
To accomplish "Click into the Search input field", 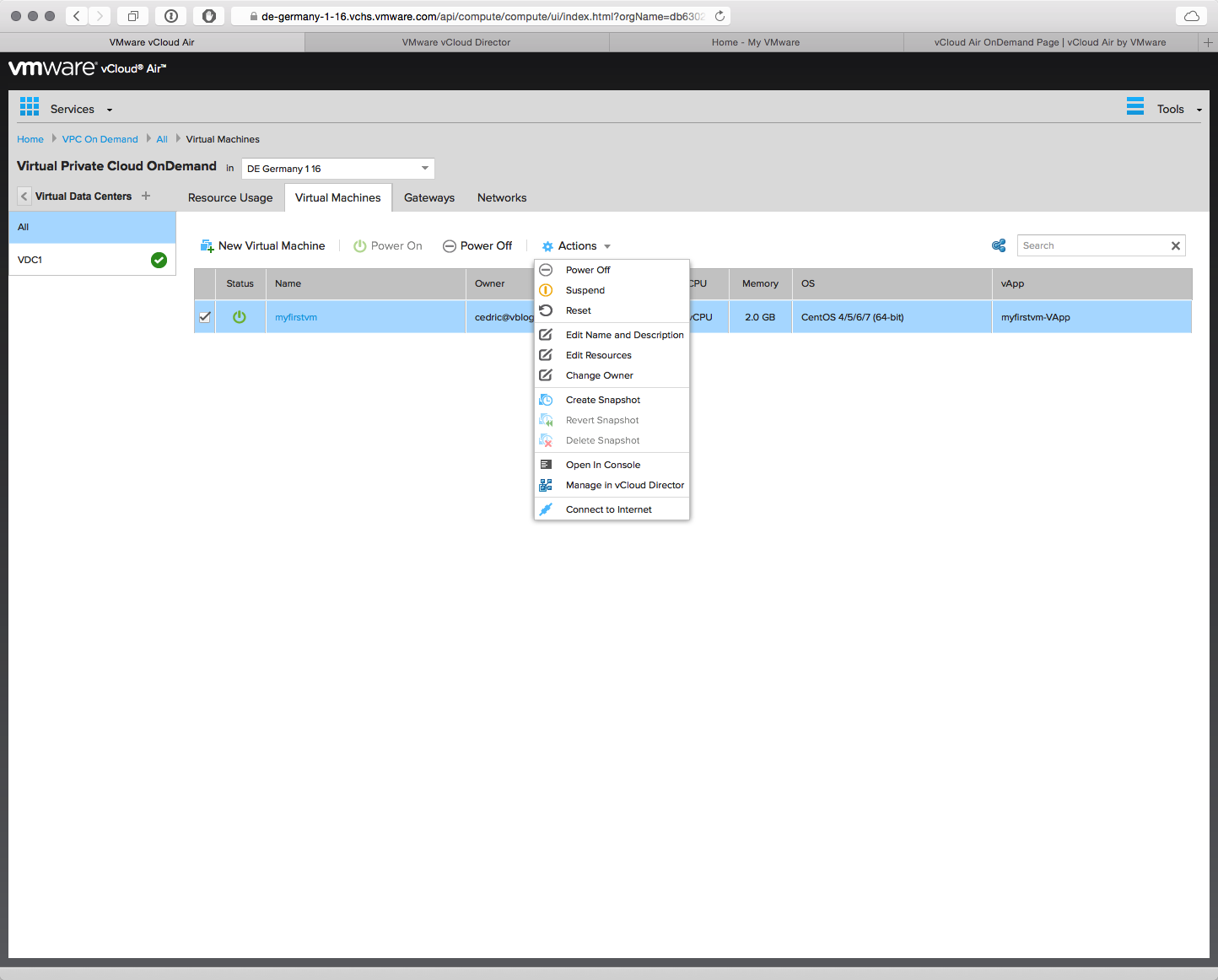I will pos(1091,245).
